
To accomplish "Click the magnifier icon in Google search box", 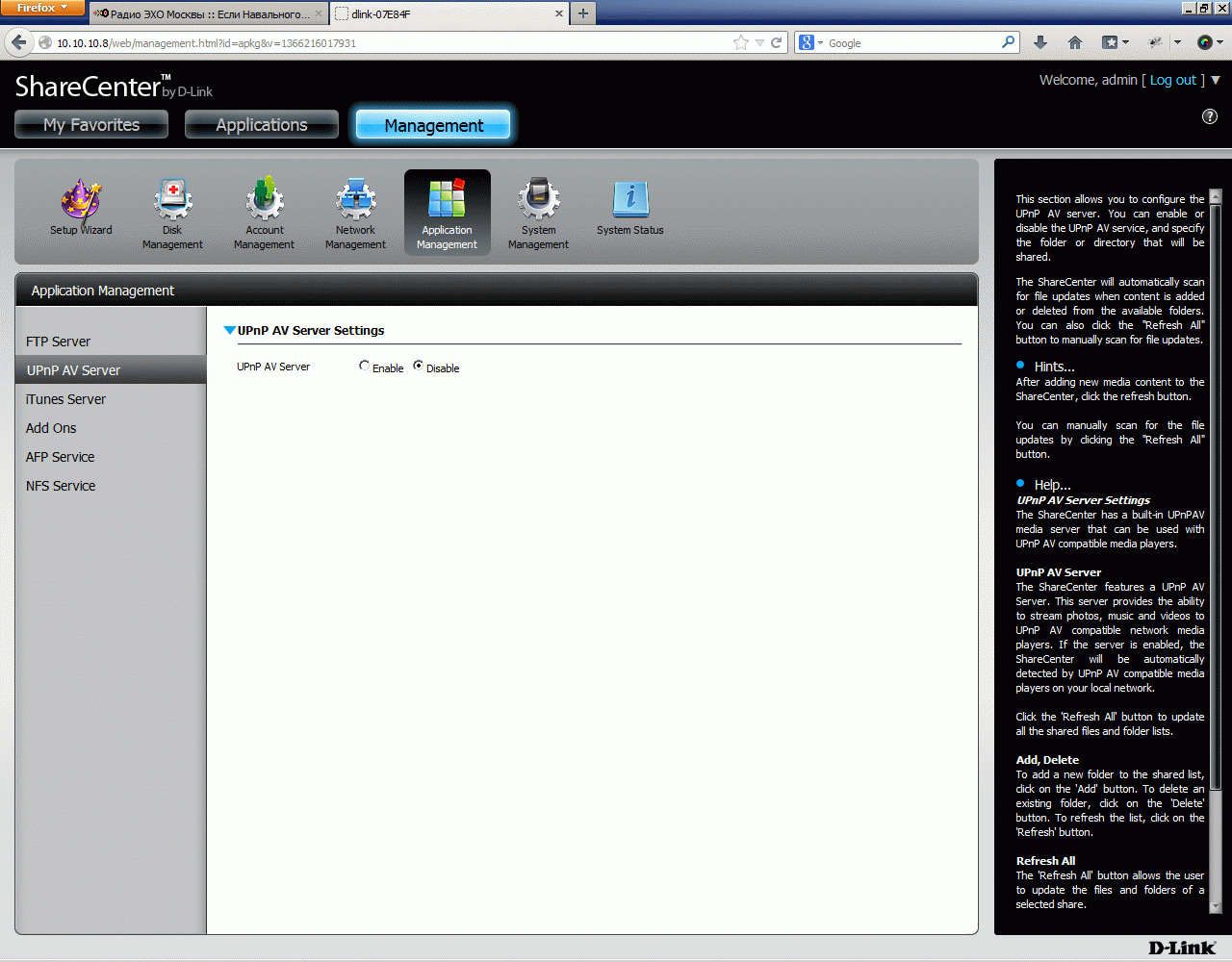I will (1008, 42).
